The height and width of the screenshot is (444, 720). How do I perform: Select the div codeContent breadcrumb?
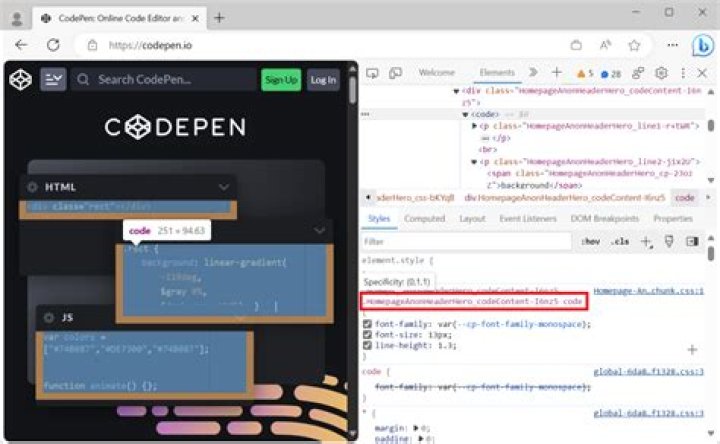pos(564,197)
